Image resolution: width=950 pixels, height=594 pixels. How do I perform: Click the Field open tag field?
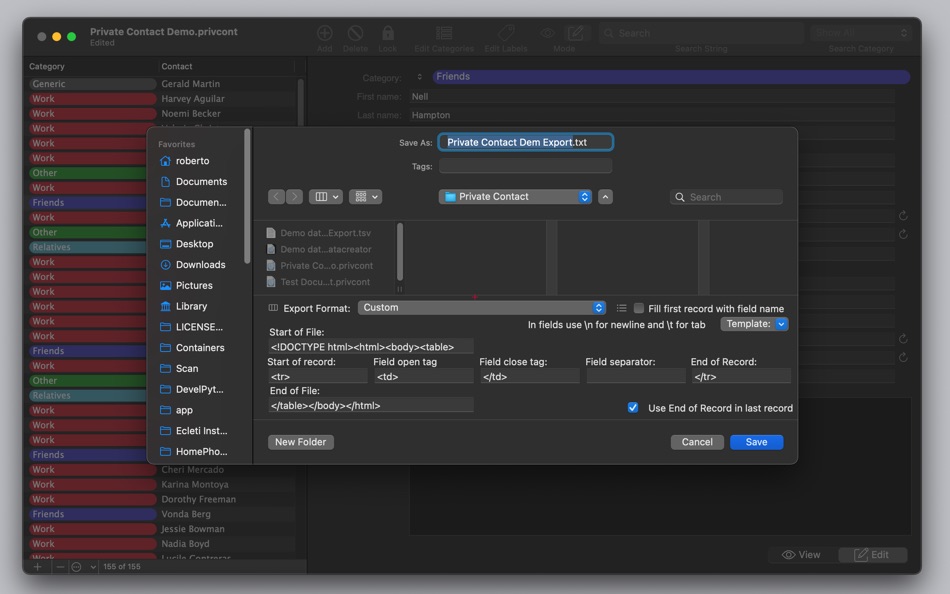click(424, 376)
